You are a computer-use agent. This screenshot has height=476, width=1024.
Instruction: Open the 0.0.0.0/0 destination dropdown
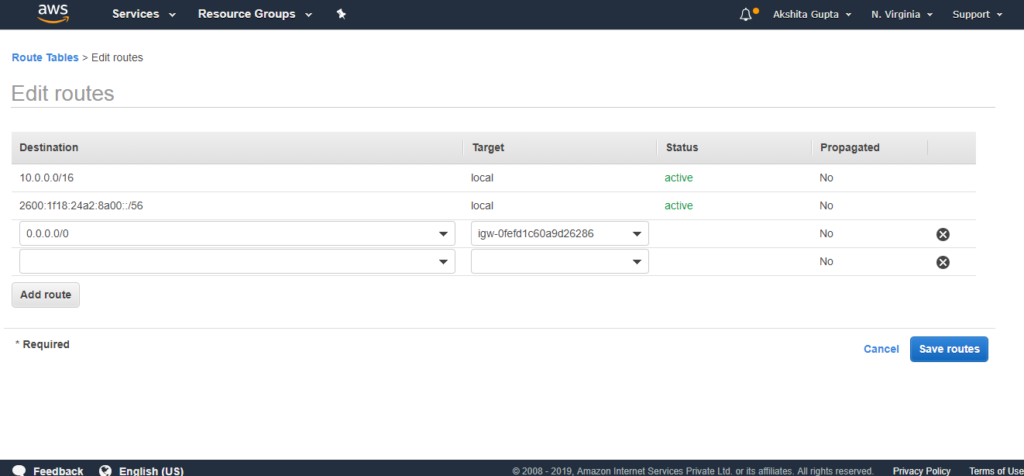[x=237, y=234]
